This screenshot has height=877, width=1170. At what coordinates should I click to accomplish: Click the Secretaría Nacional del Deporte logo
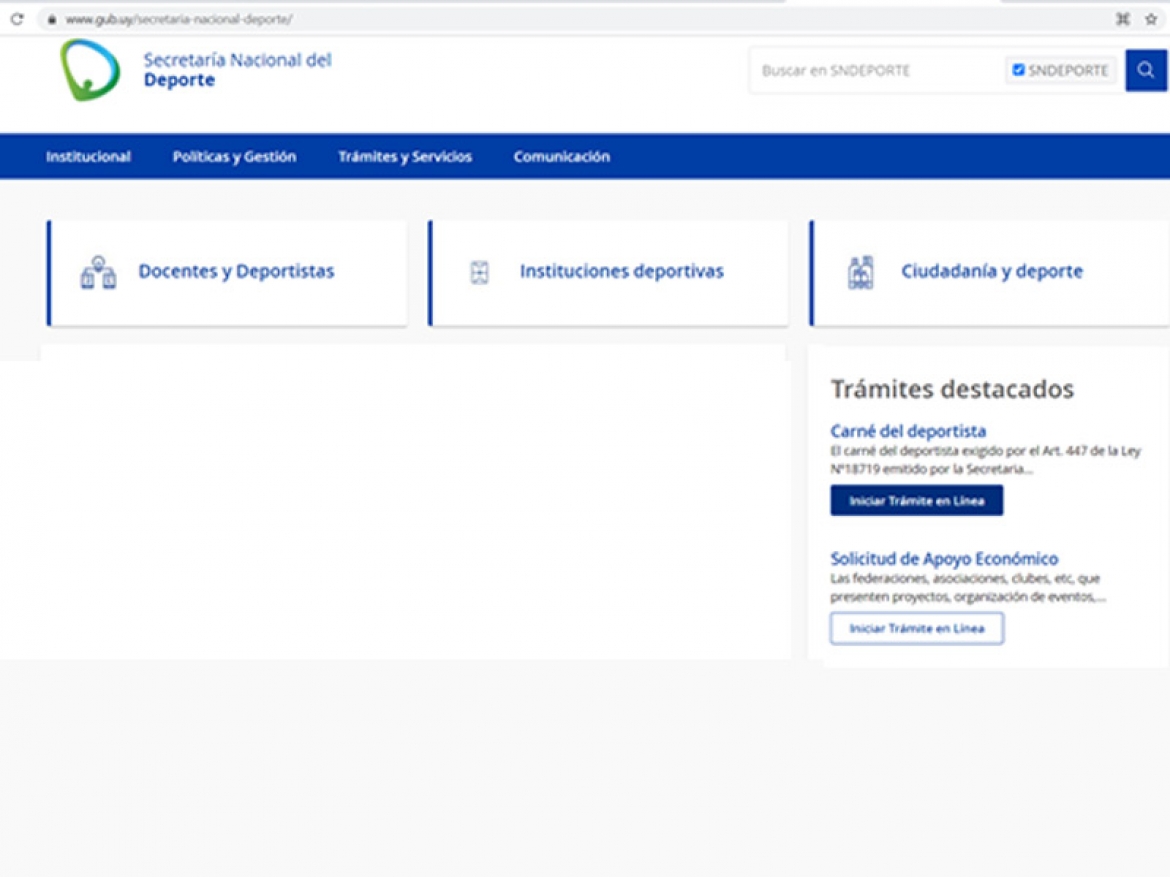[90, 70]
